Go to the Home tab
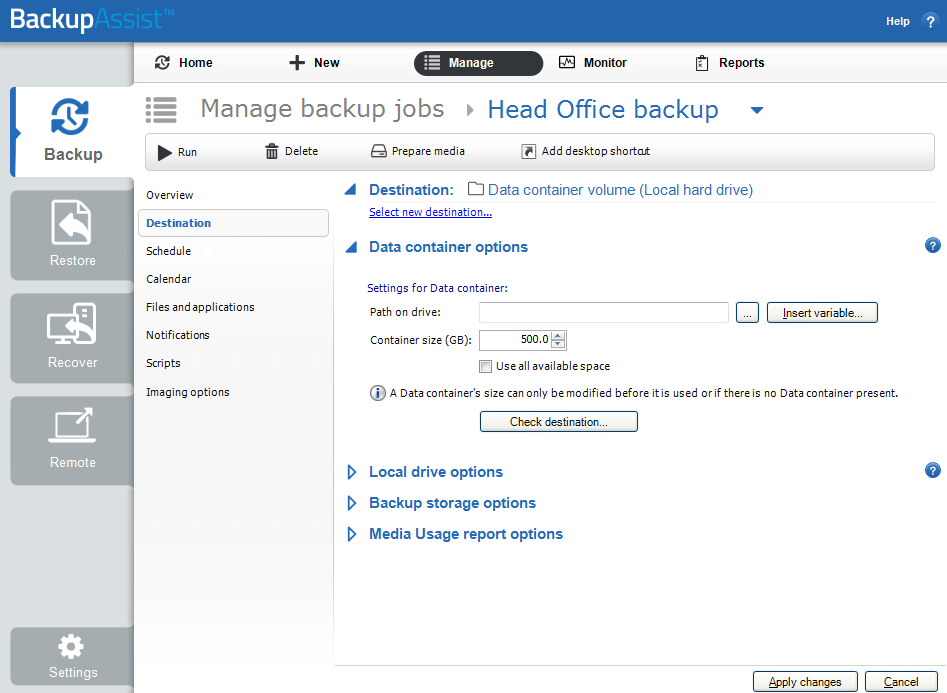The image size is (947, 693). click(184, 63)
